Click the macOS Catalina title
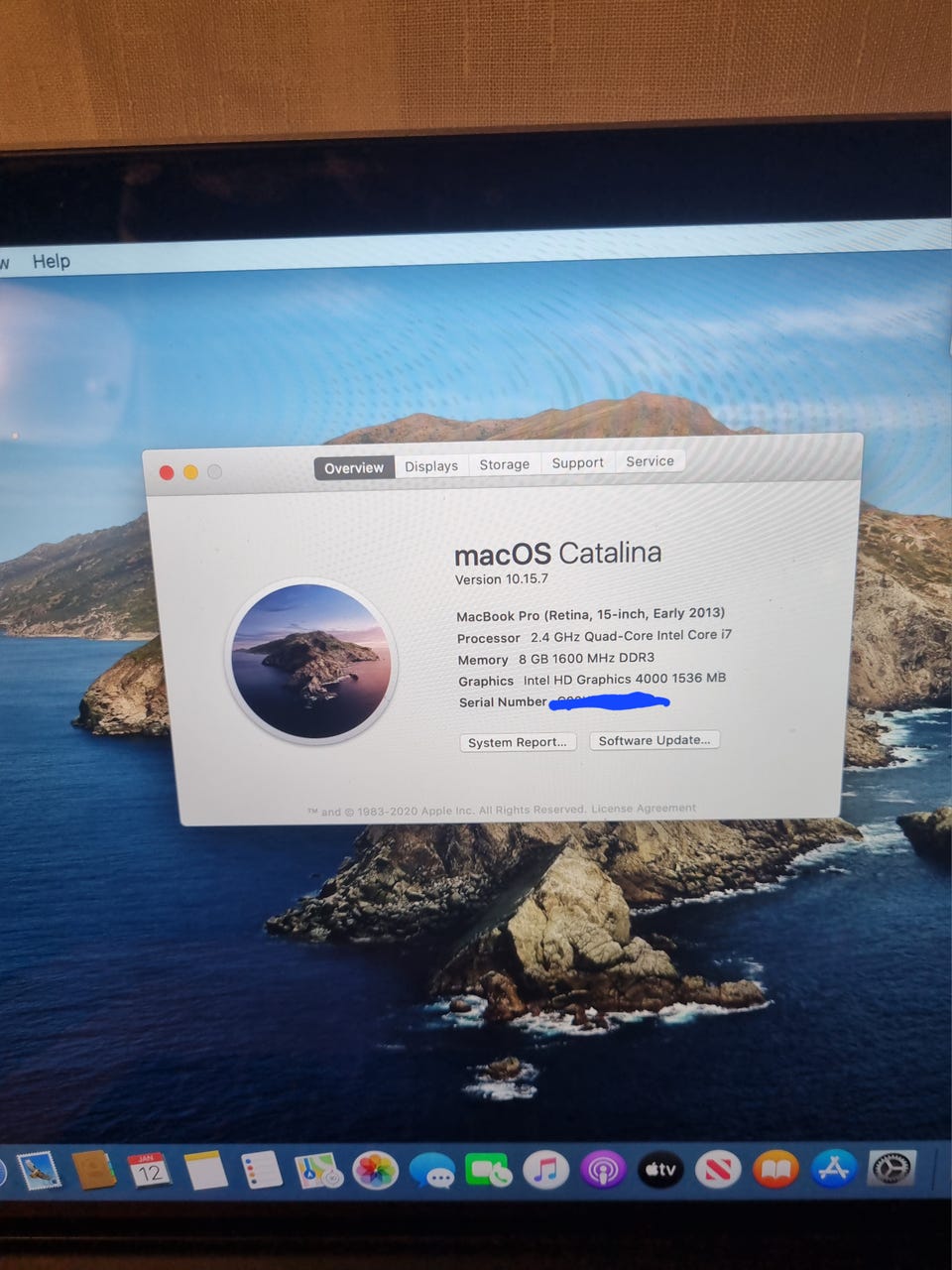Viewport: 952px width, 1270px height. [x=557, y=554]
